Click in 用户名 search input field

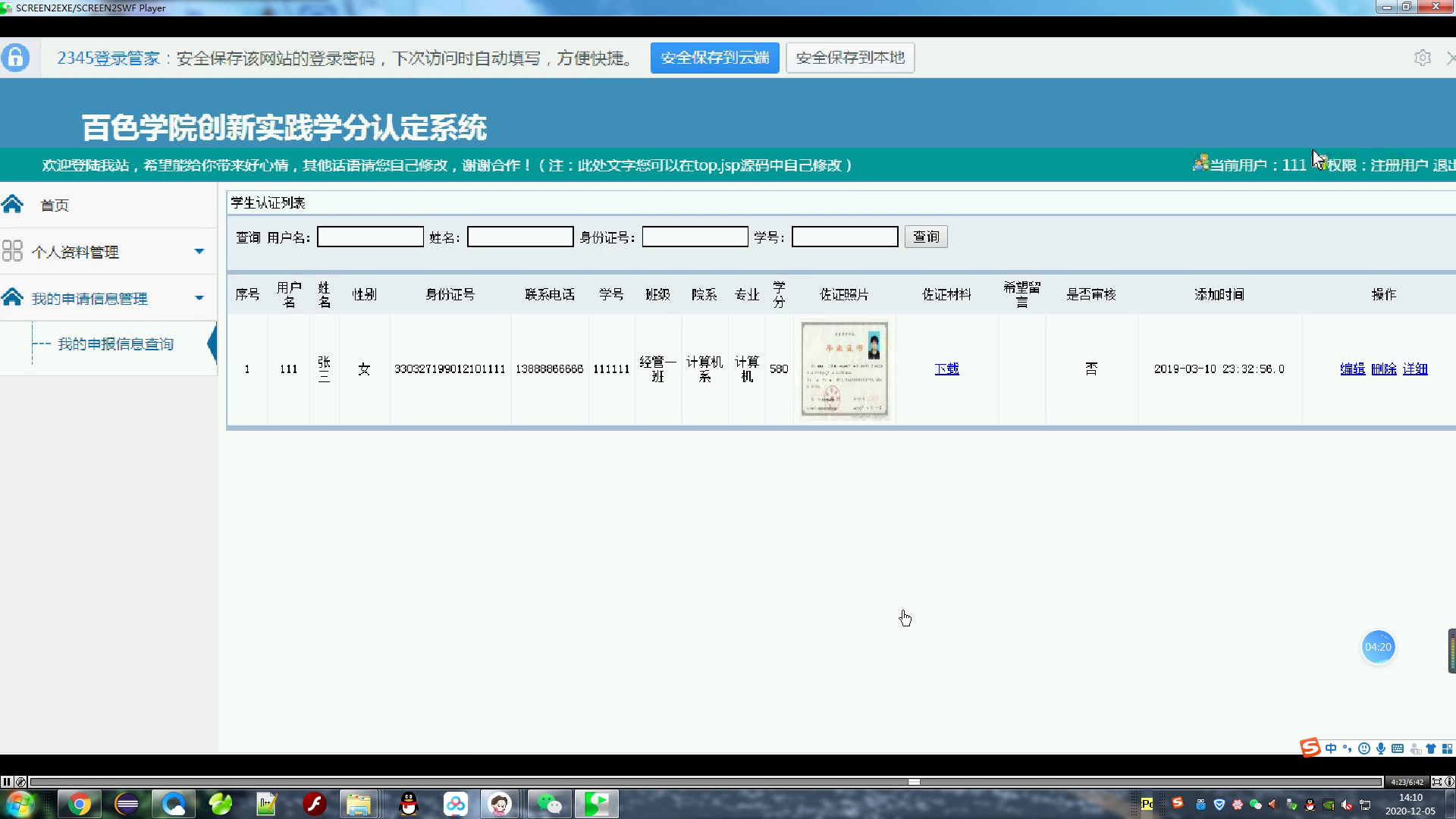coord(370,237)
